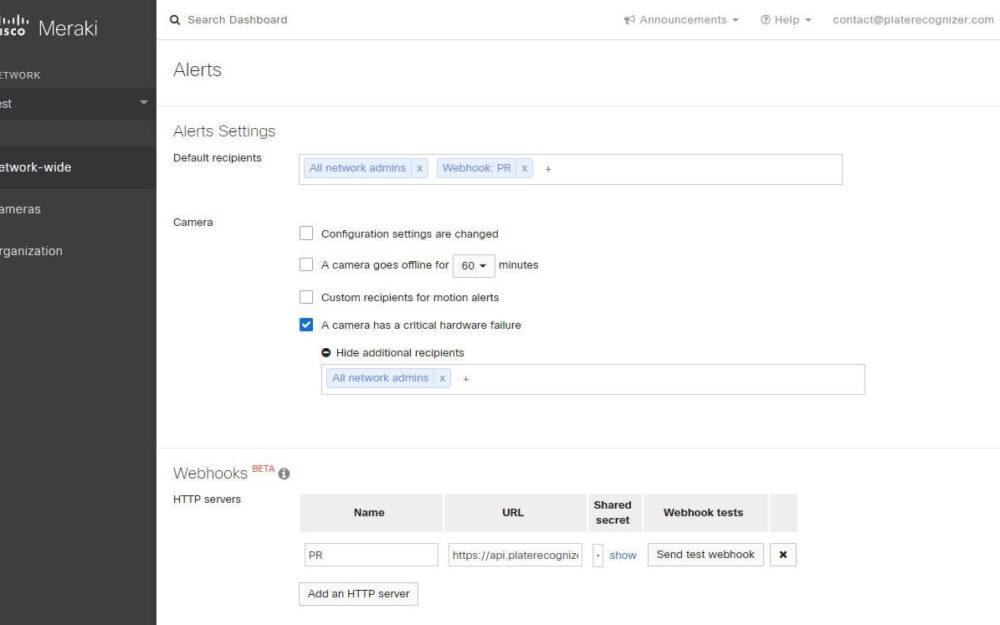
Task: Show the shared secret
Action: [622, 555]
